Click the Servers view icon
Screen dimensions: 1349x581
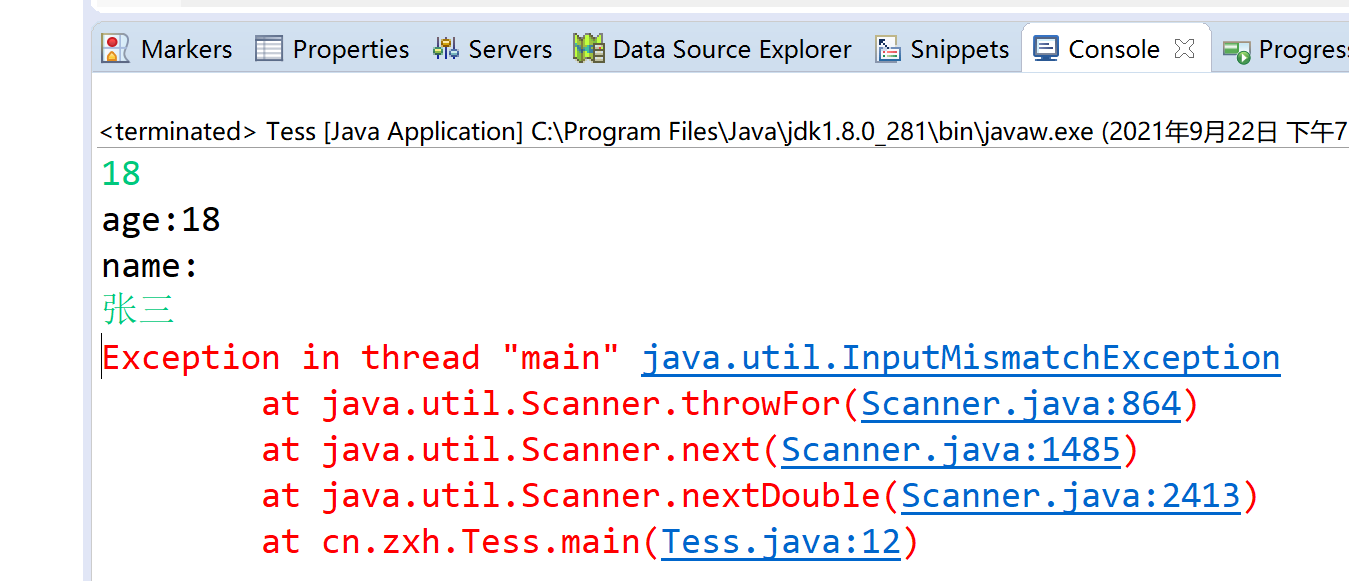pyautogui.click(x=444, y=48)
